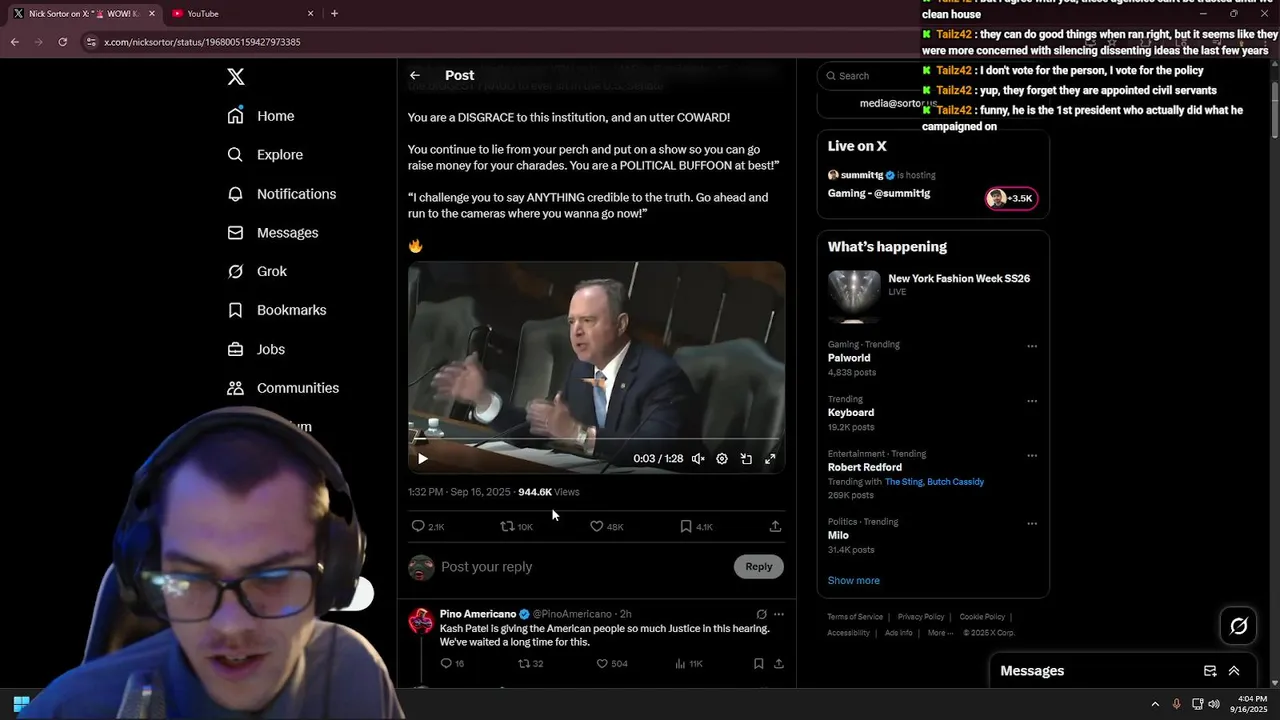Screen dimensions: 1280x720
Task: Open Explore in sidebar
Action: coord(265,155)
